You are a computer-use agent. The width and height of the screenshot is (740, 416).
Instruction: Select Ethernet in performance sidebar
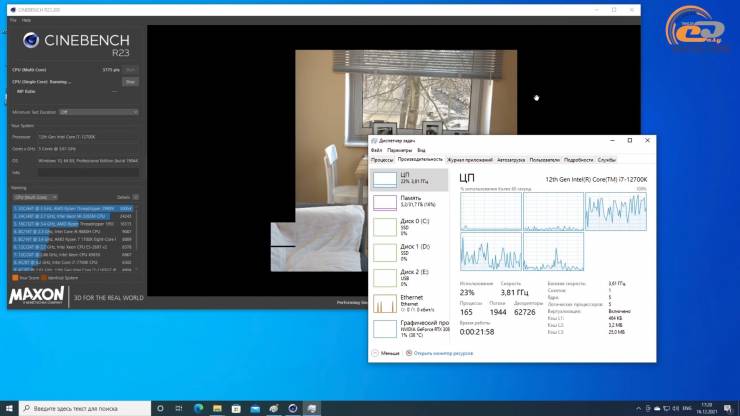409,304
